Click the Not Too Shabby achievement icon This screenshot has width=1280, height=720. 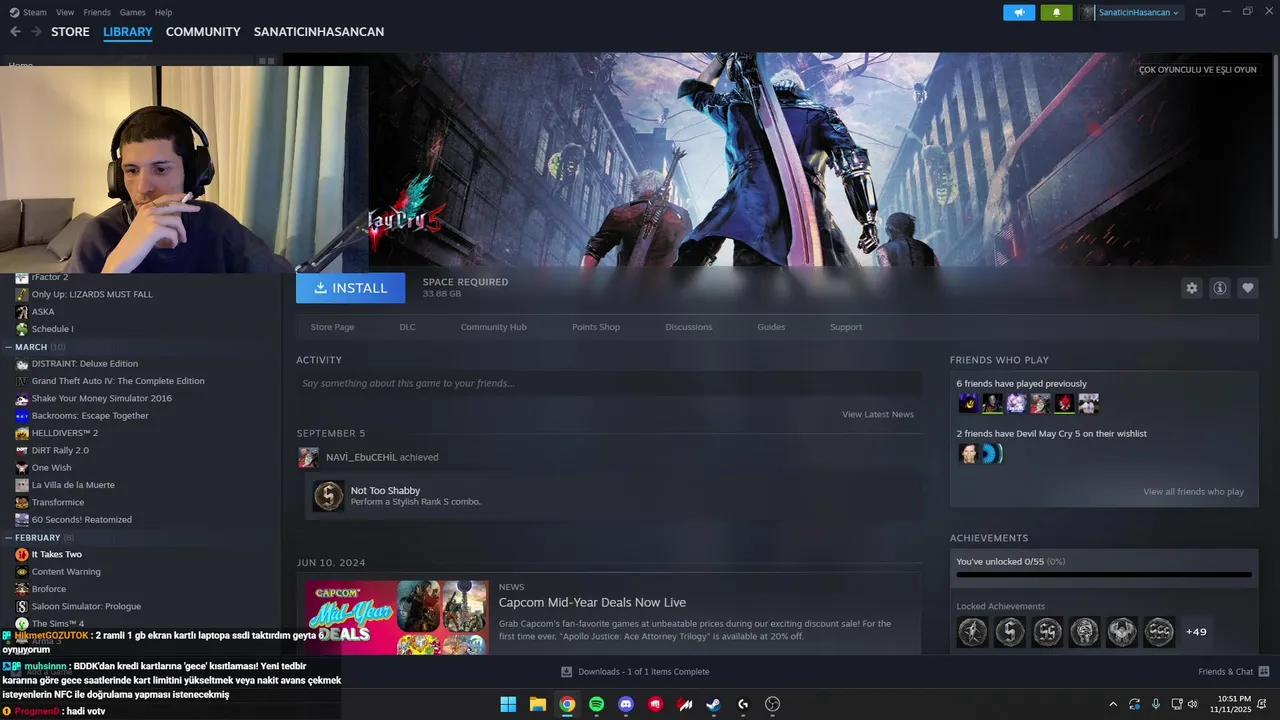tap(328, 496)
